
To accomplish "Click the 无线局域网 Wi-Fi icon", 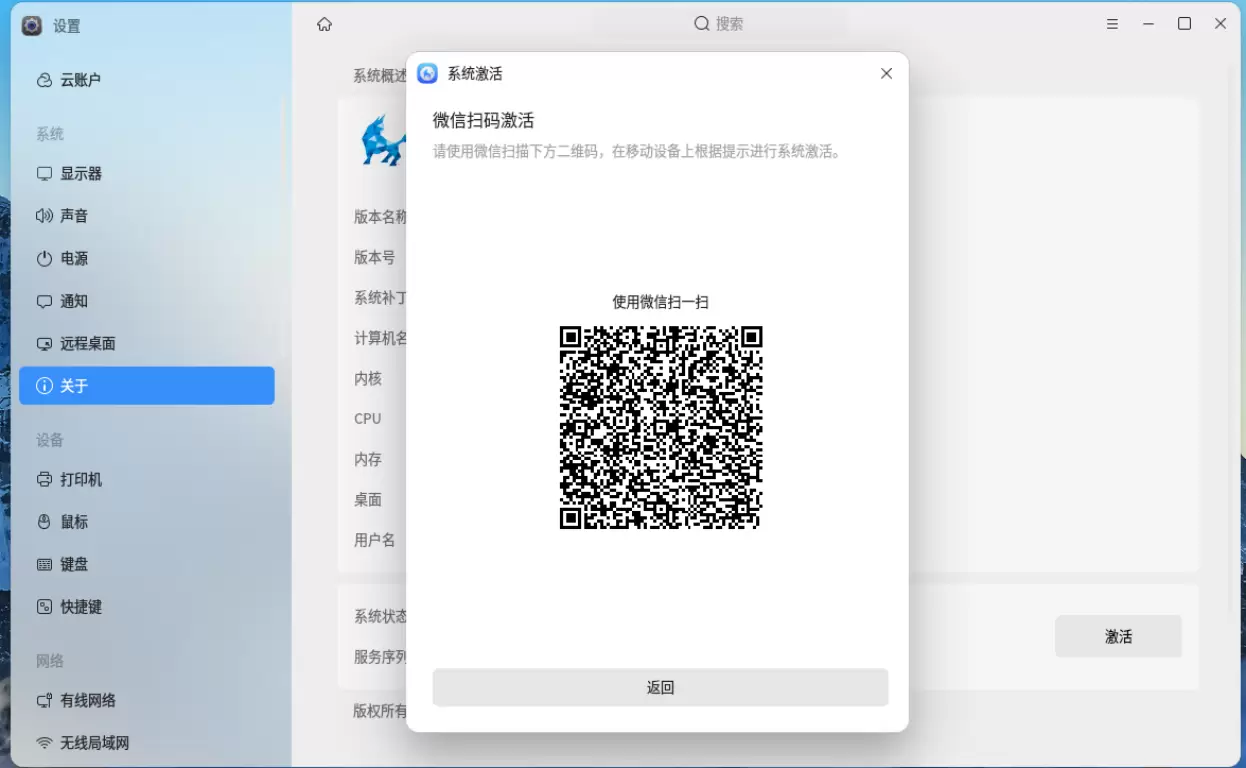I will (44, 743).
